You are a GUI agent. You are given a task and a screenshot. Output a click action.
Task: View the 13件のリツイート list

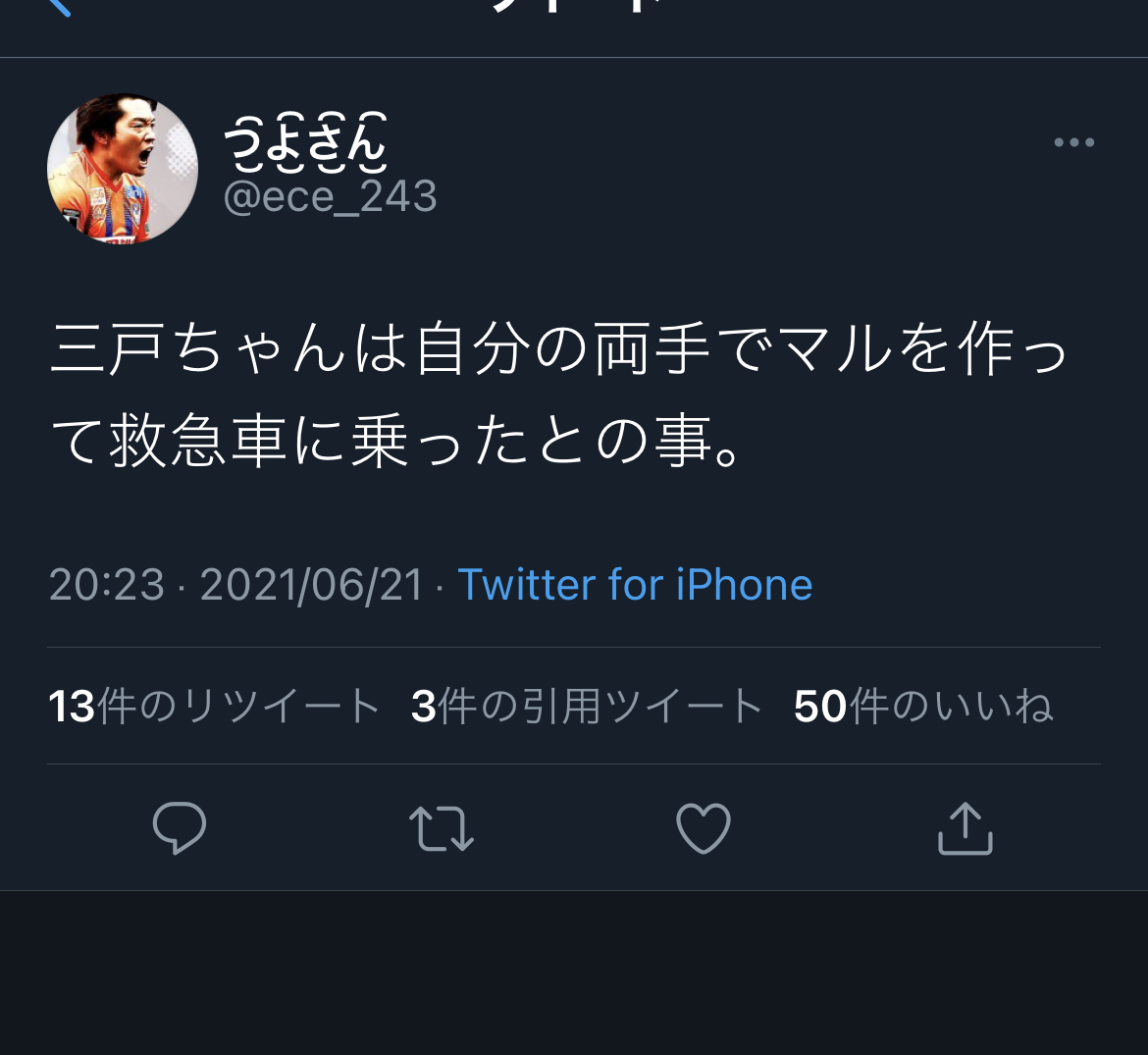[214, 707]
